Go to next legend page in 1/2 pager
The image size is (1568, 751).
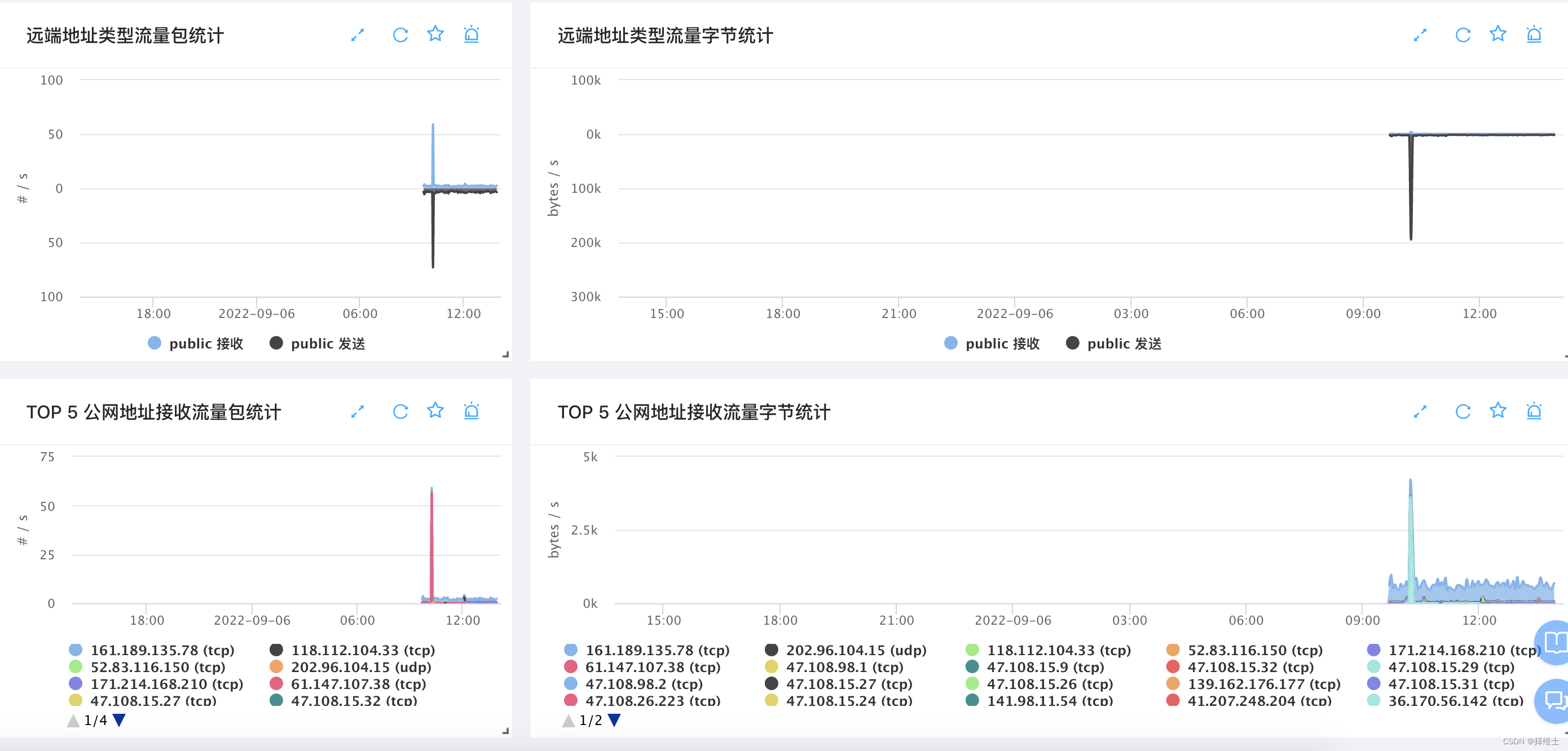click(615, 721)
